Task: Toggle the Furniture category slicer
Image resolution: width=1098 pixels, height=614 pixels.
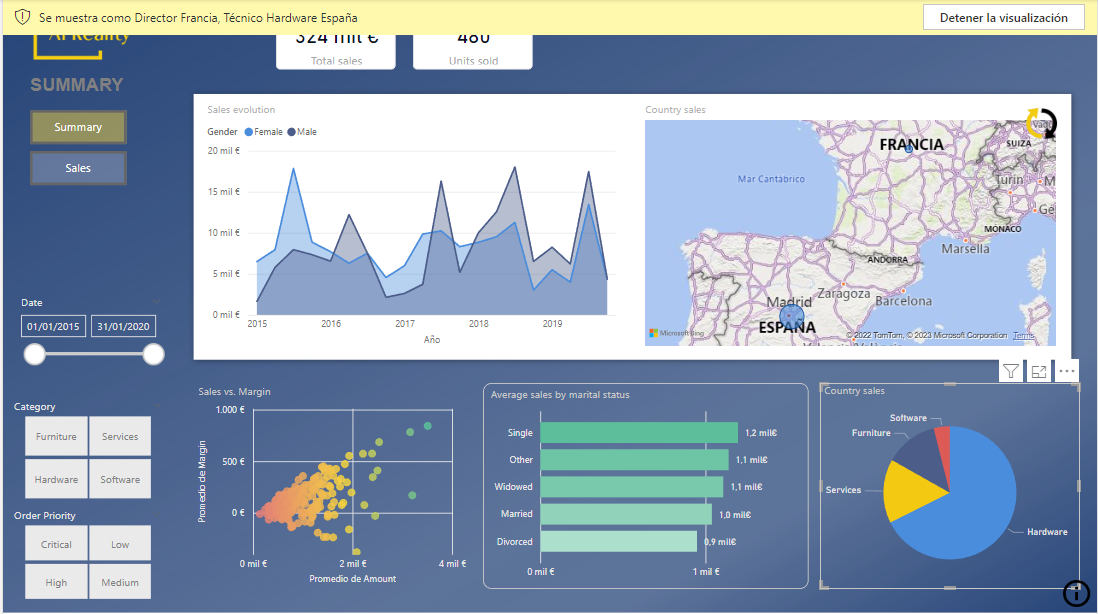Action: pos(56,437)
